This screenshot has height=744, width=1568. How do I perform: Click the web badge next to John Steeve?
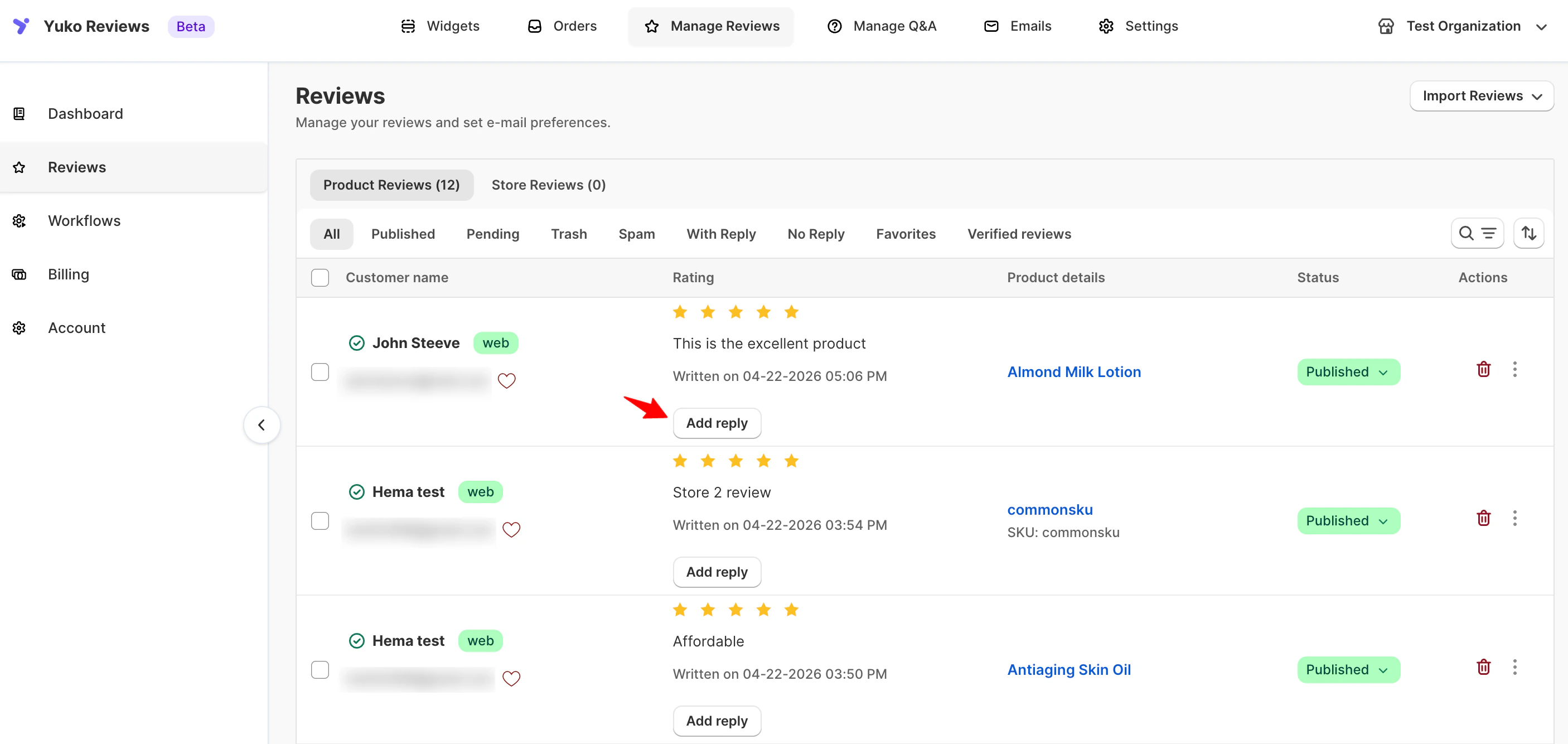pos(496,344)
